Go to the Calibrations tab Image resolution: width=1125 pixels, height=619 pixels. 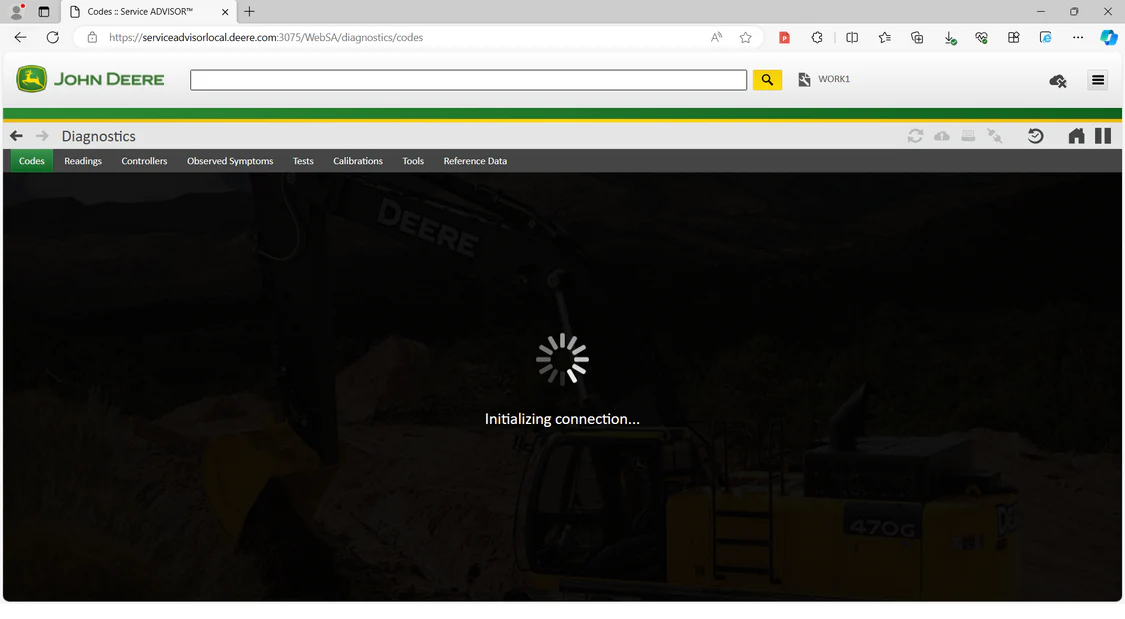click(x=358, y=161)
